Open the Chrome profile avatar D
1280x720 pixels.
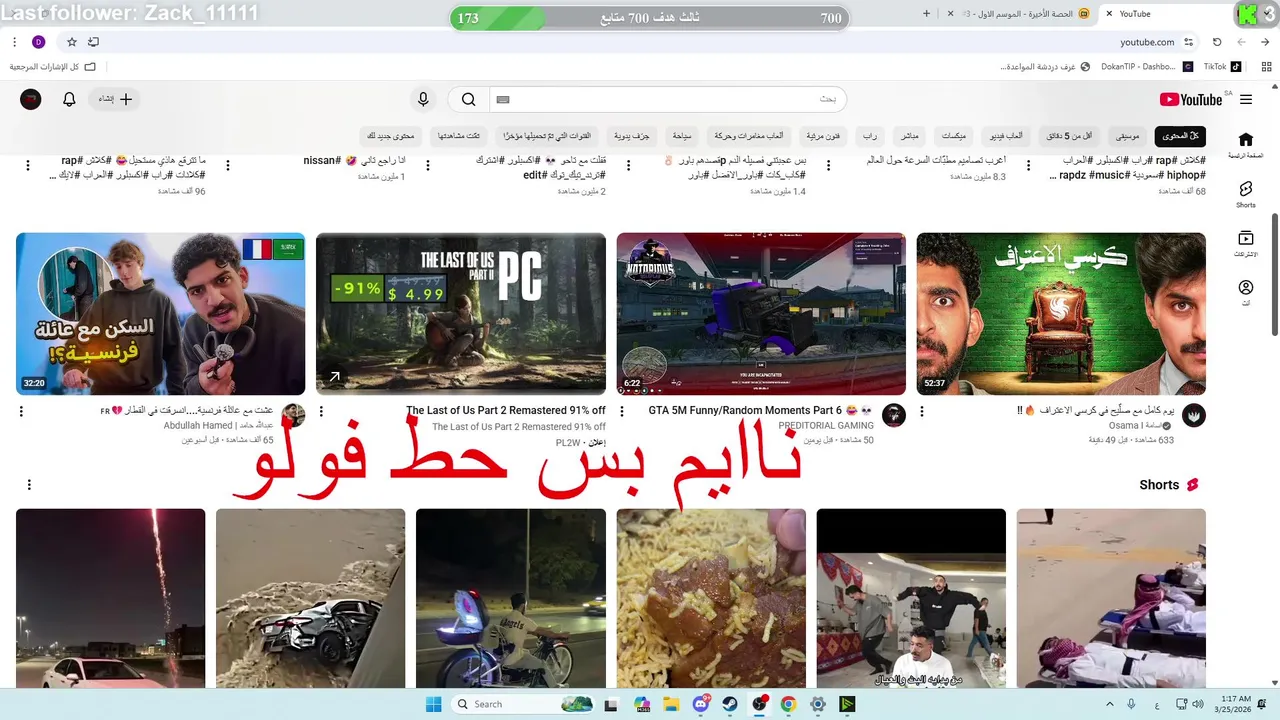[38, 42]
